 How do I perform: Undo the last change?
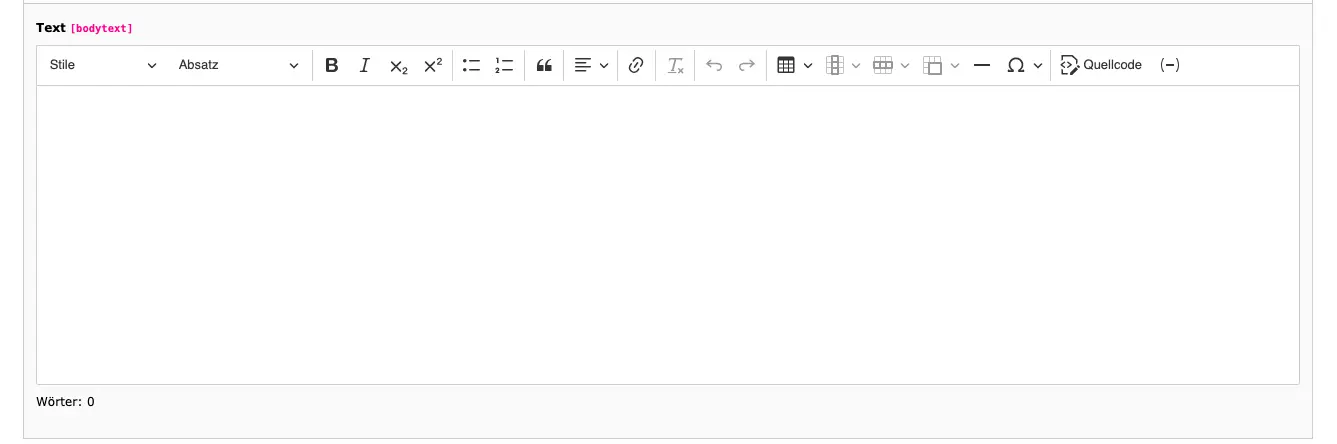point(714,66)
